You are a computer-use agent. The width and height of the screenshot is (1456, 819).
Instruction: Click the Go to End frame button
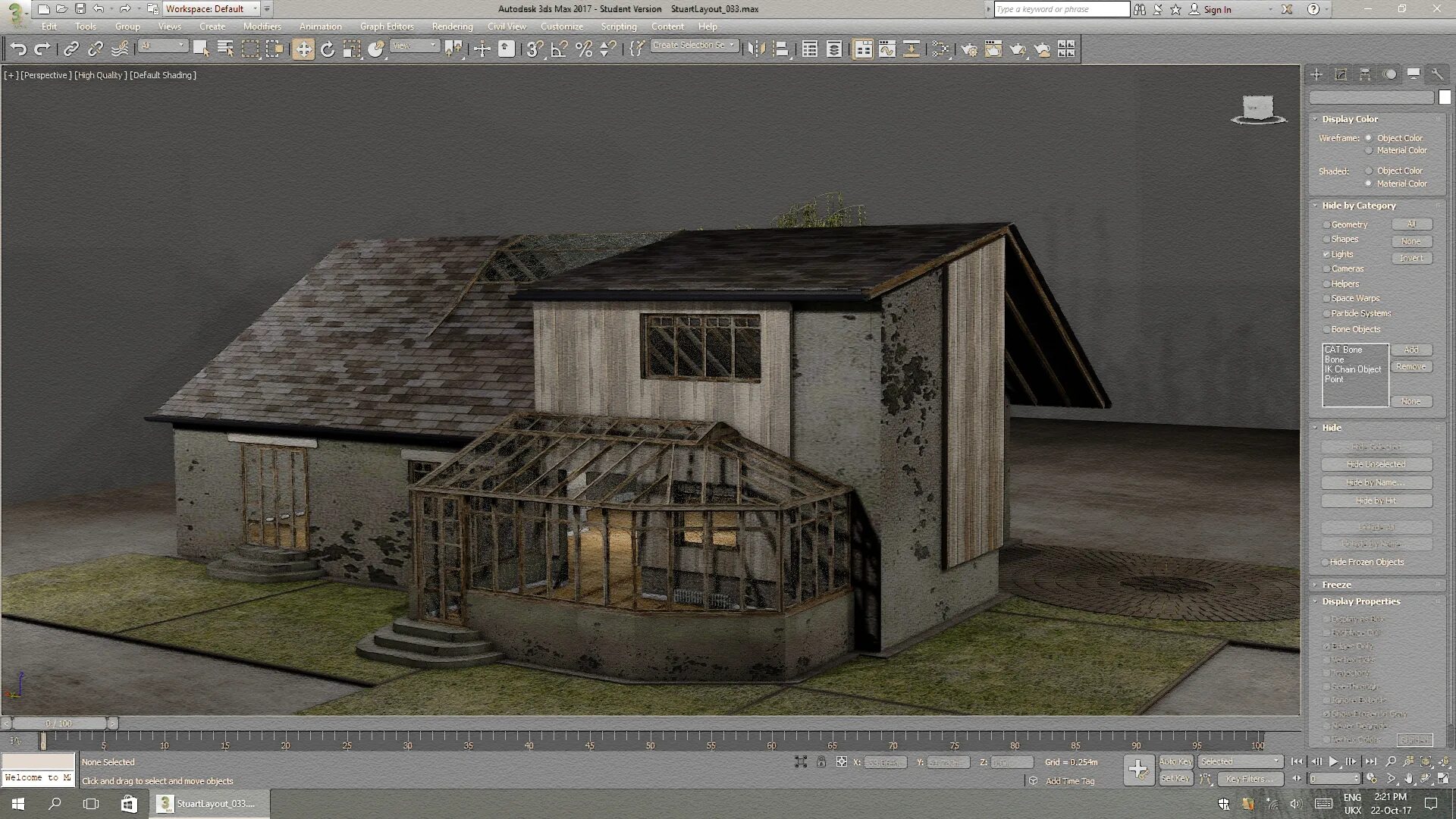1370,761
